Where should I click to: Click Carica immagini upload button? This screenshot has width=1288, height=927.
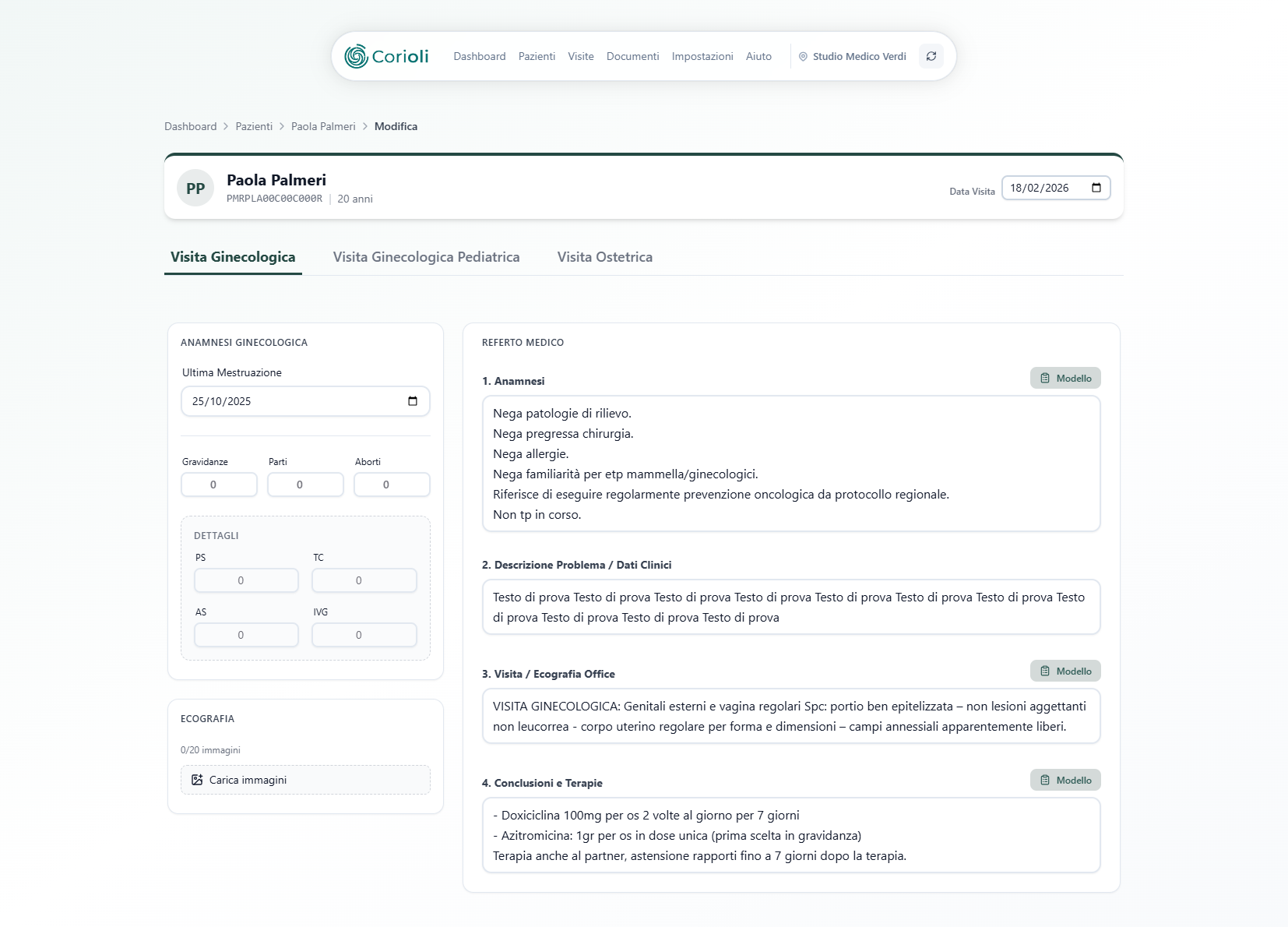(305, 780)
